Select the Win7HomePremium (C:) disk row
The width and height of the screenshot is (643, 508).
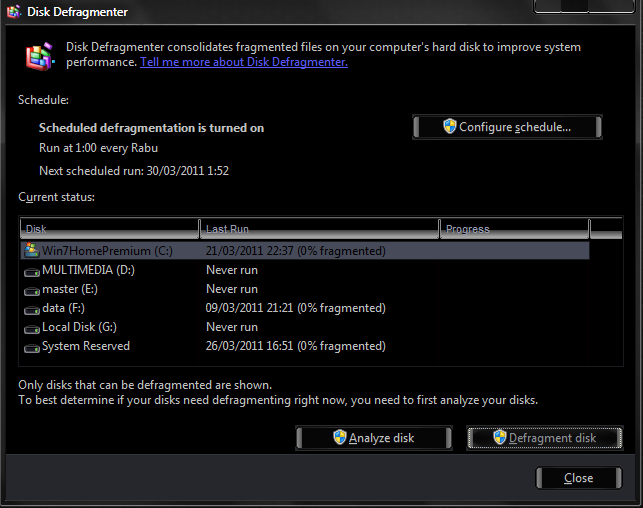click(x=305, y=251)
